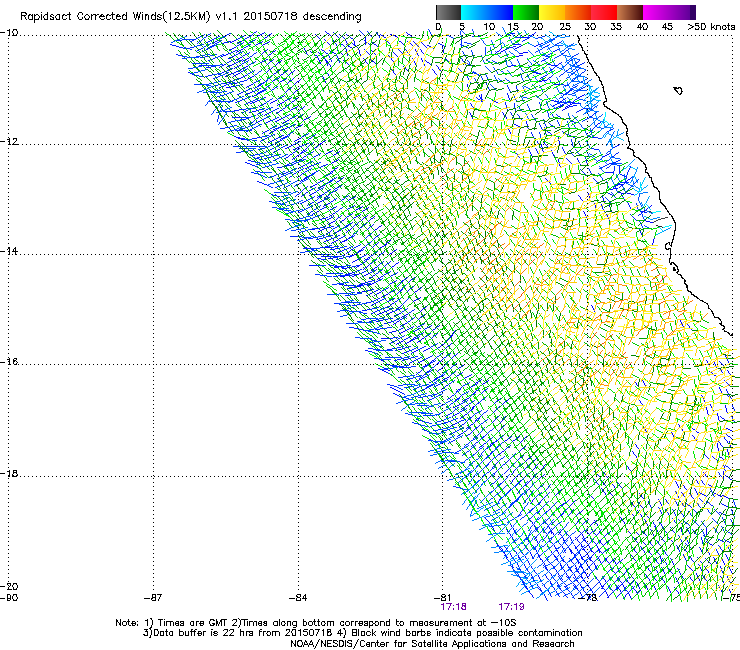Click the legend label "20" under the color bar
The image size is (740, 650).
537,27
